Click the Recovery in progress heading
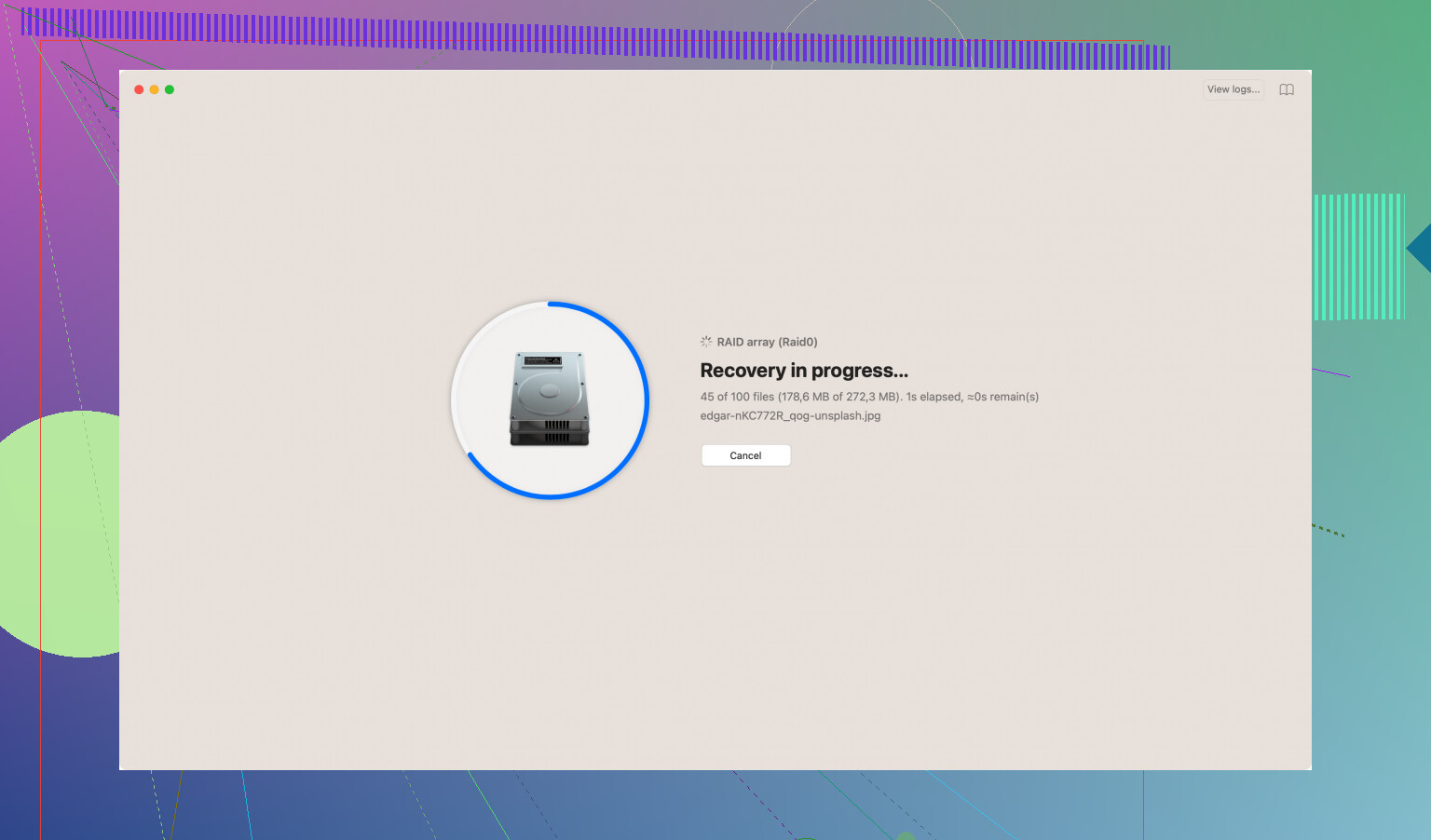 point(804,371)
